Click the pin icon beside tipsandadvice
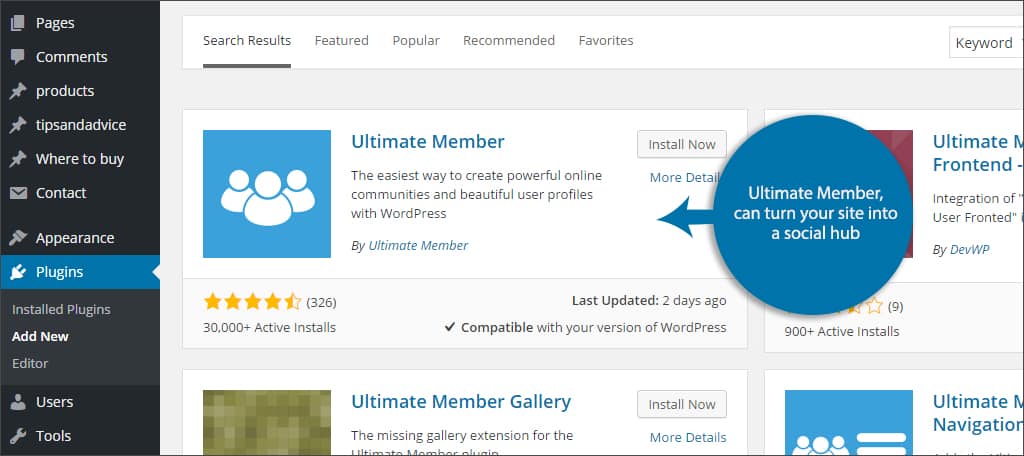The width and height of the screenshot is (1024, 456). click(18, 125)
